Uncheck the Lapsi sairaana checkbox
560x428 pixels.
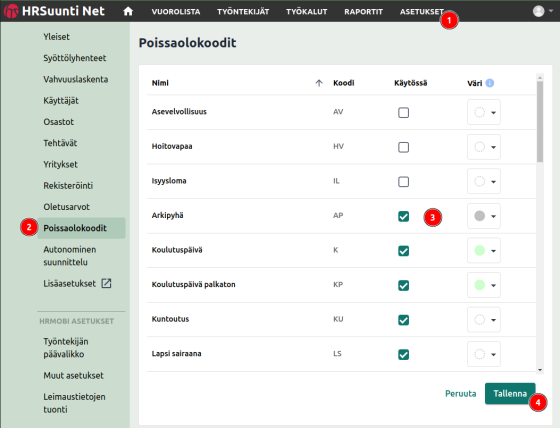[x=403, y=354]
